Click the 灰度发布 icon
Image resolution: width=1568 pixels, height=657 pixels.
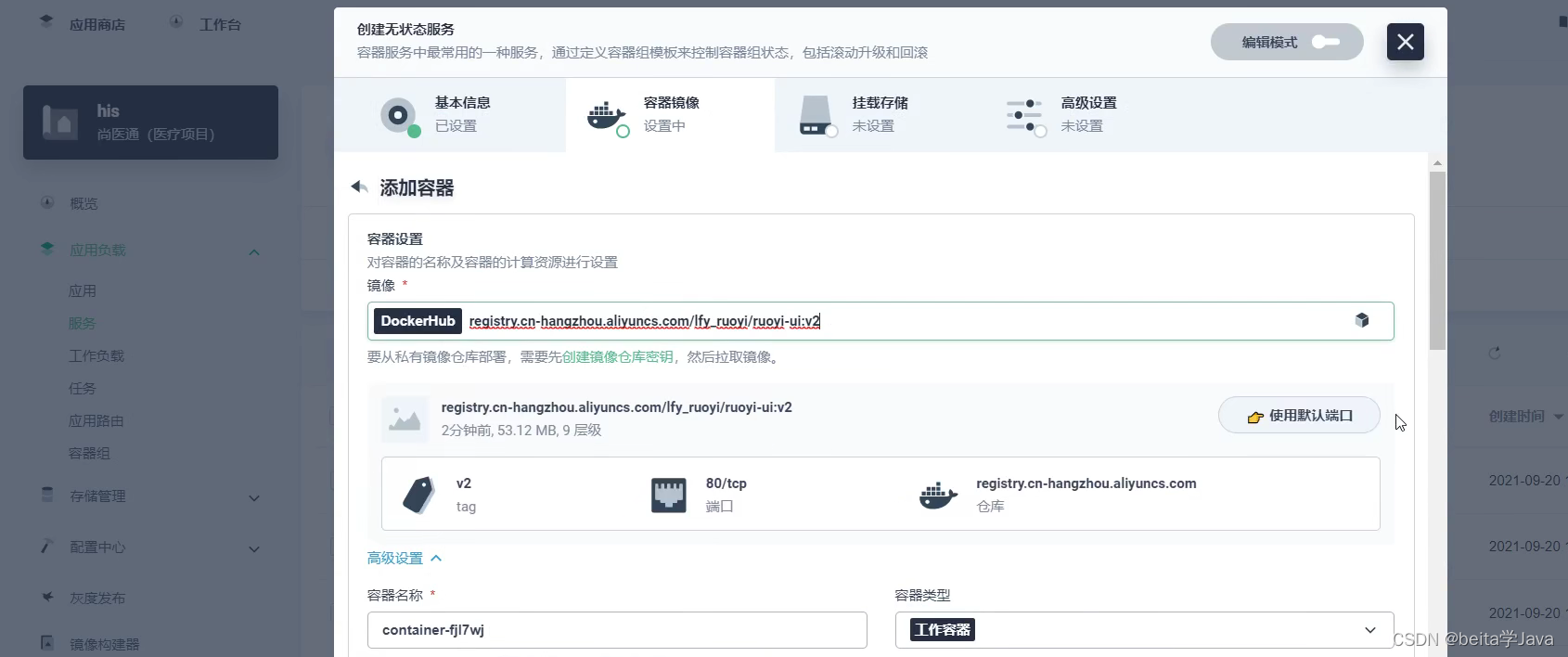[x=47, y=597]
